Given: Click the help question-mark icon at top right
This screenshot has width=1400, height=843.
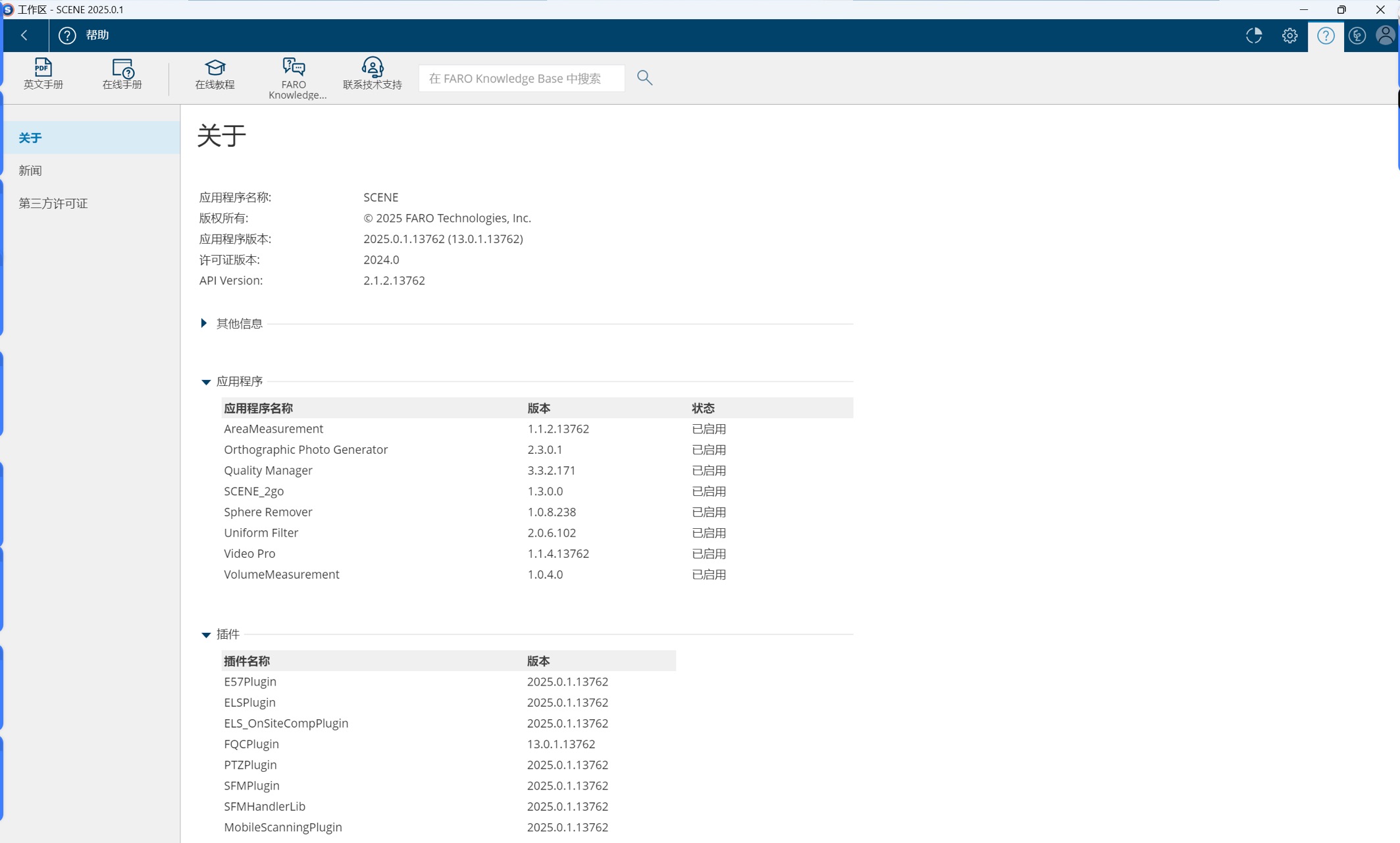Looking at the screenshot, I should pos(1326,36).
